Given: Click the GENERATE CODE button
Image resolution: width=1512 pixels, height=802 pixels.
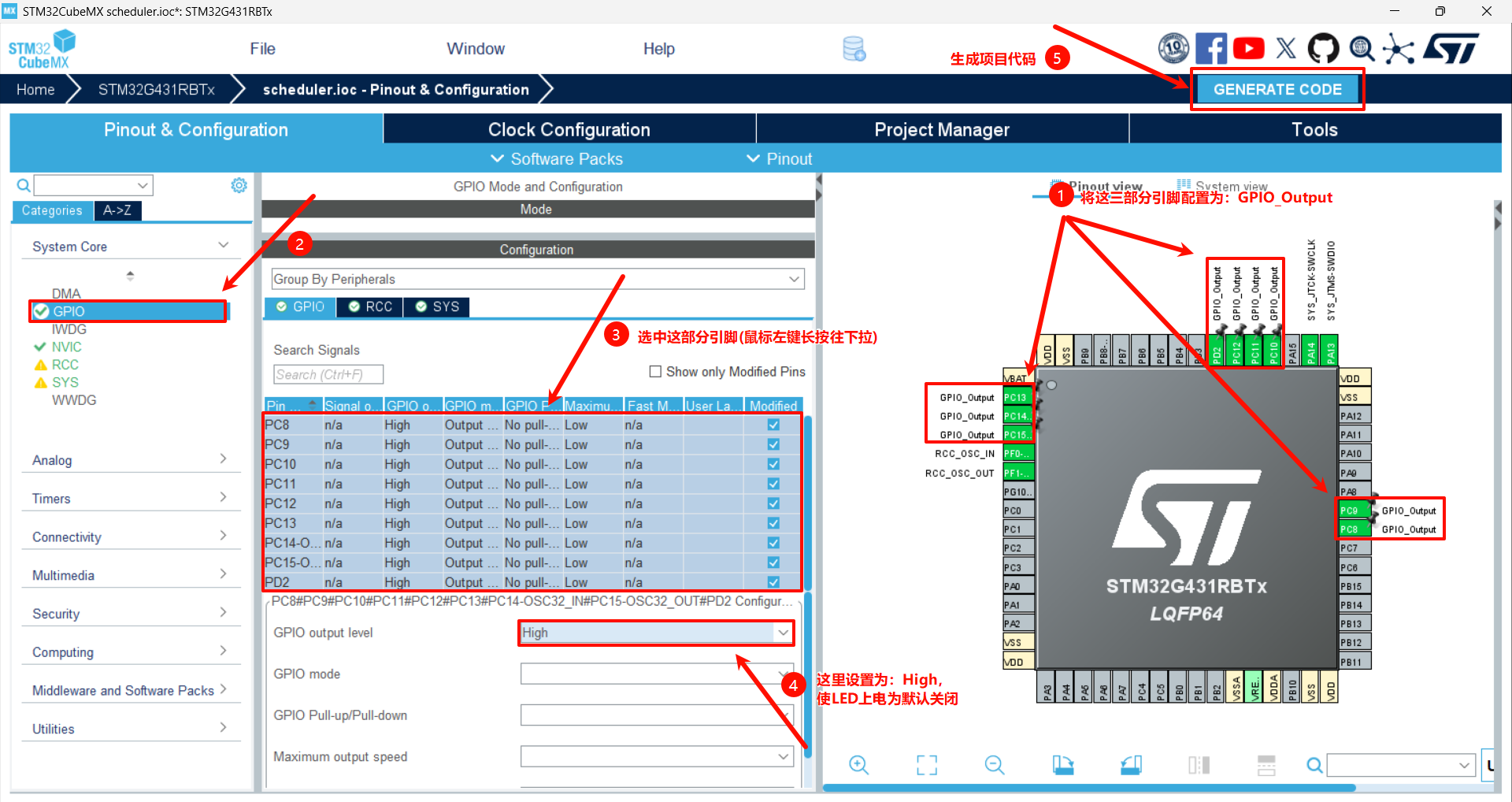Looking at the screenshot, I should tap(1277, 90).
